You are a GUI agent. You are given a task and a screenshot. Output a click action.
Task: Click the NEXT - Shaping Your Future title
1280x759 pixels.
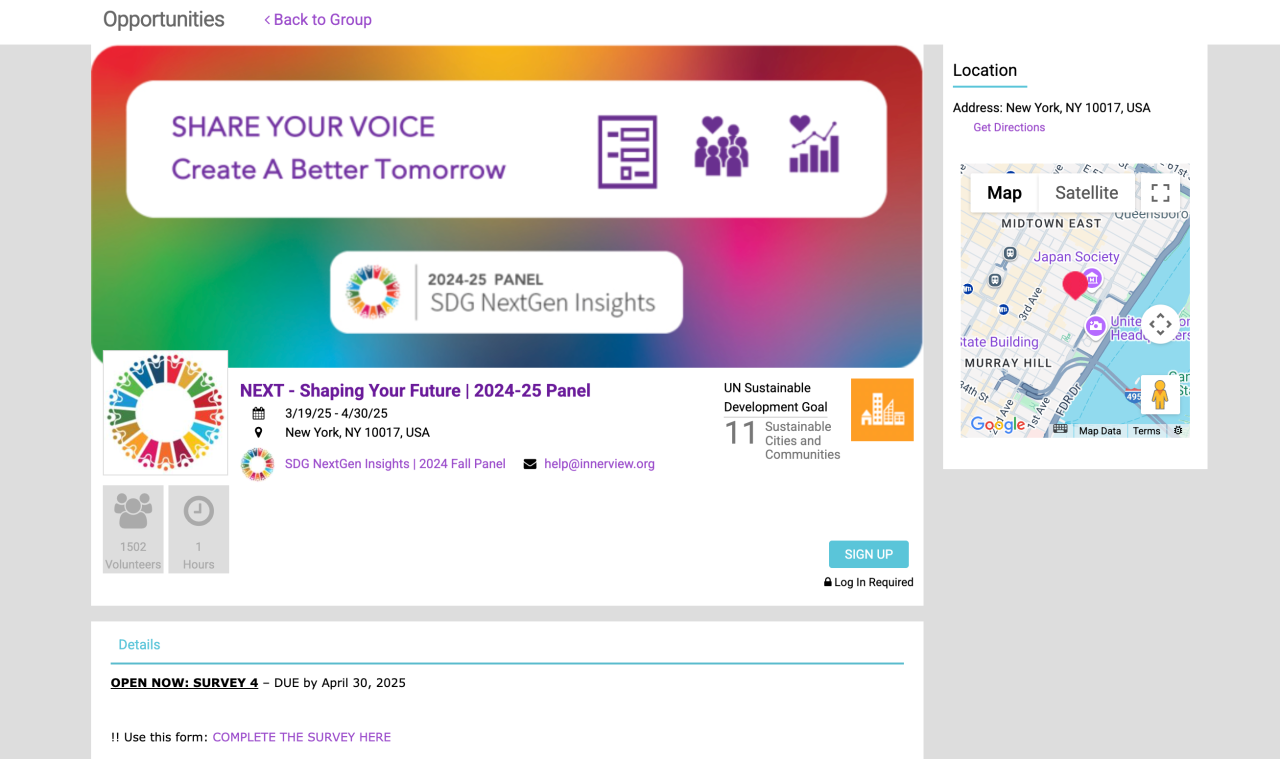coord(415,390)
